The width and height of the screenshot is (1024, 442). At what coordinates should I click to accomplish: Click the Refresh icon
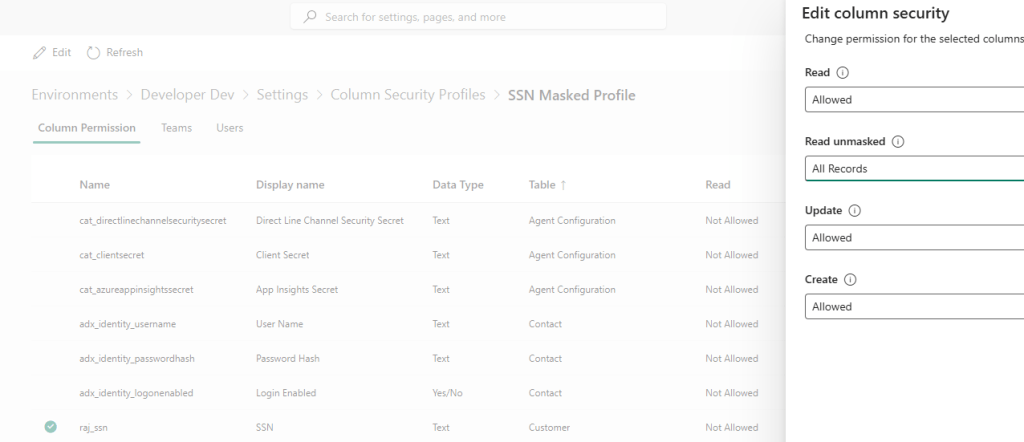coord(94,52)
